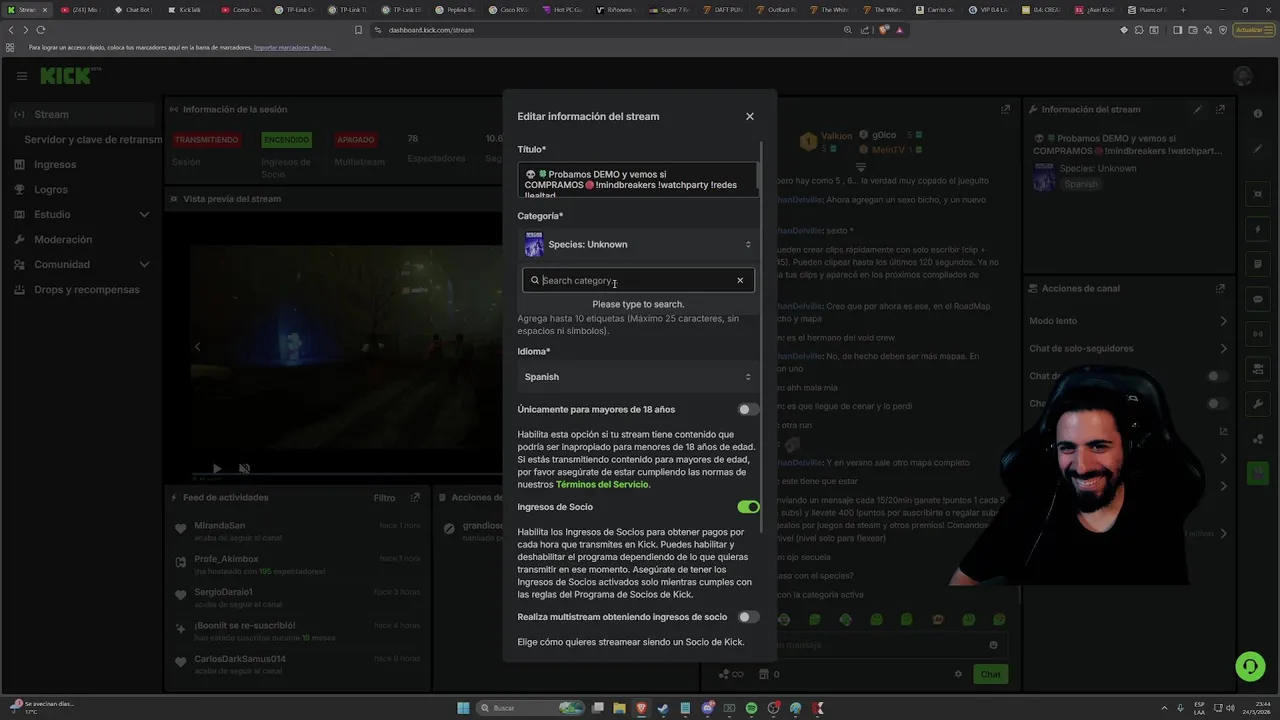Open OBS Studio from the taskbar
Screen dimensions: 1280x720
773,708
